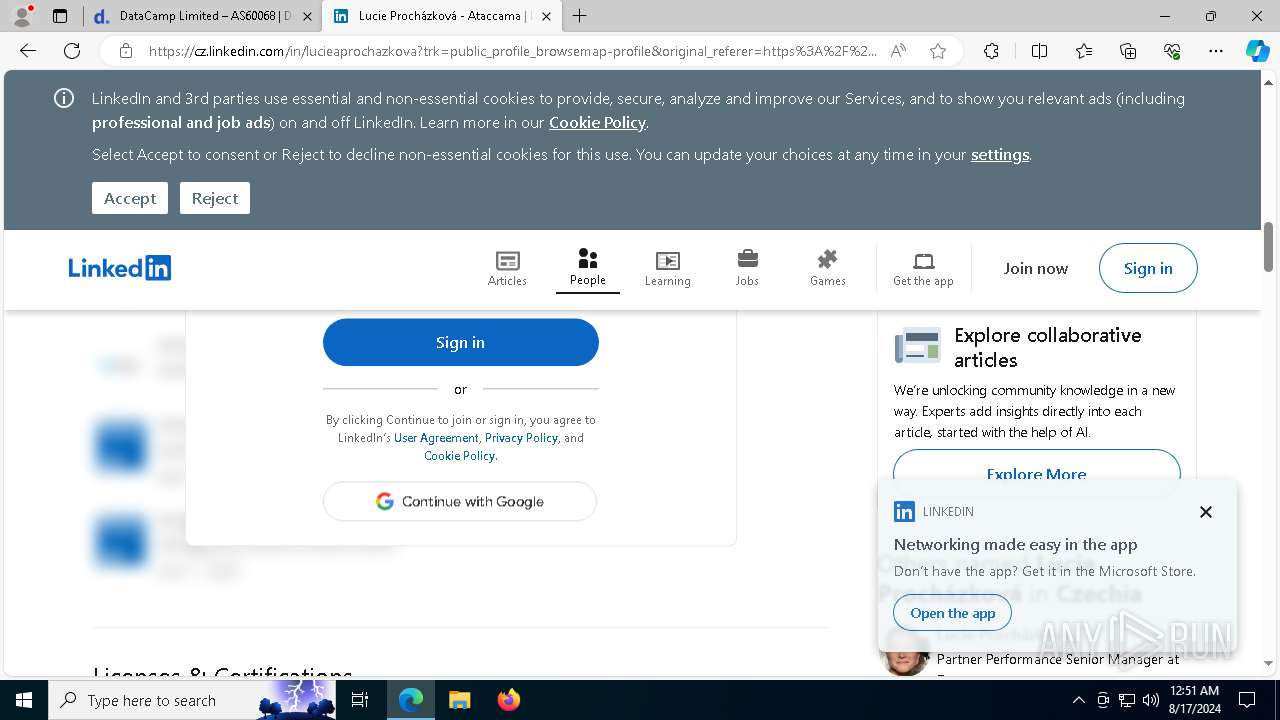Click the site lock info icon

[x=126, y=51]
